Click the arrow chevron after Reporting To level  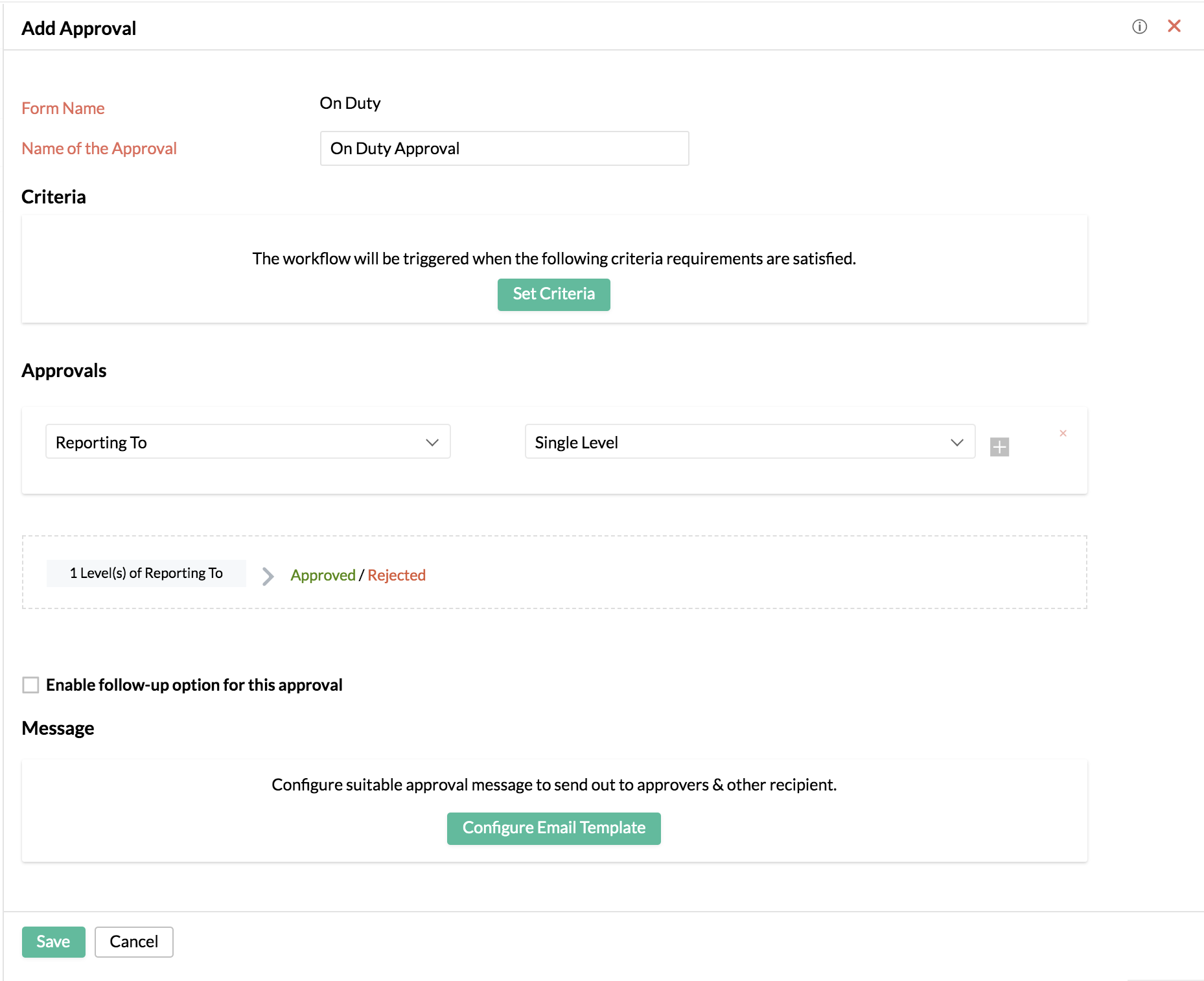pos(268,575)
